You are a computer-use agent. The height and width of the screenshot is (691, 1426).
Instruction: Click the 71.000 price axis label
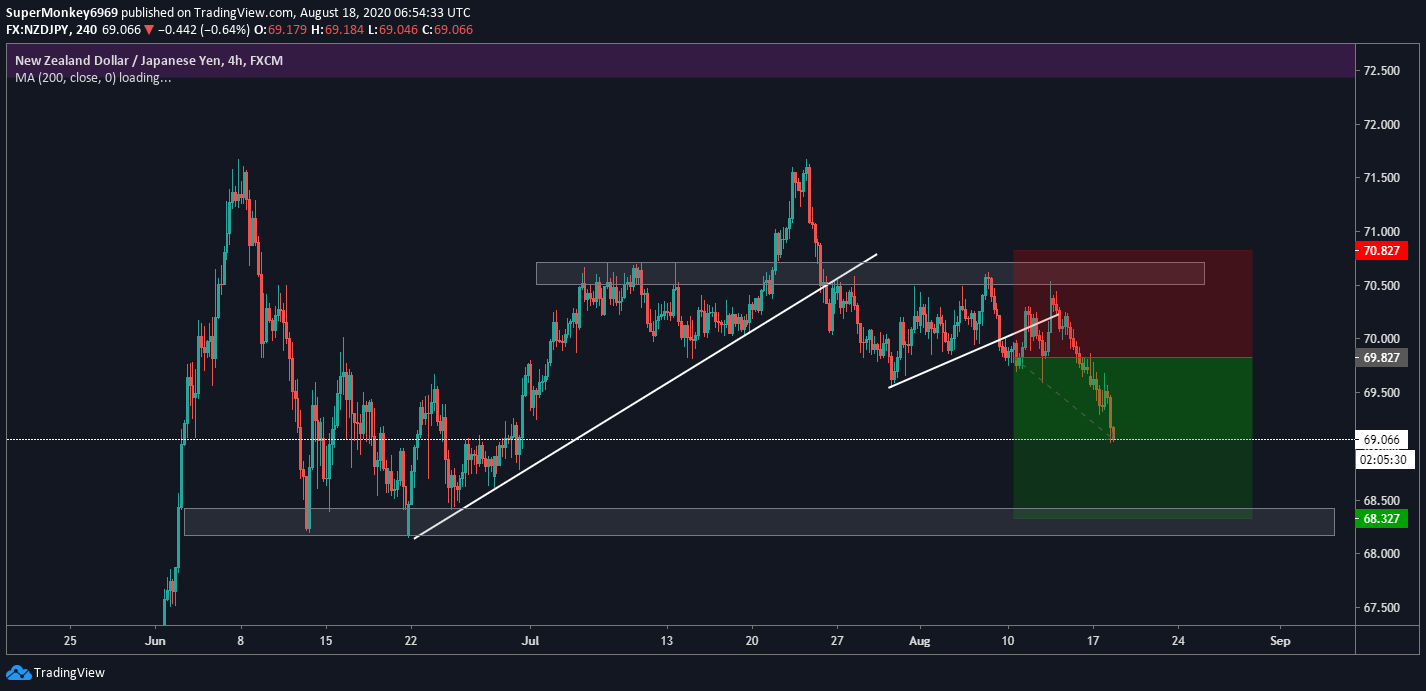tap(1380, 232)
